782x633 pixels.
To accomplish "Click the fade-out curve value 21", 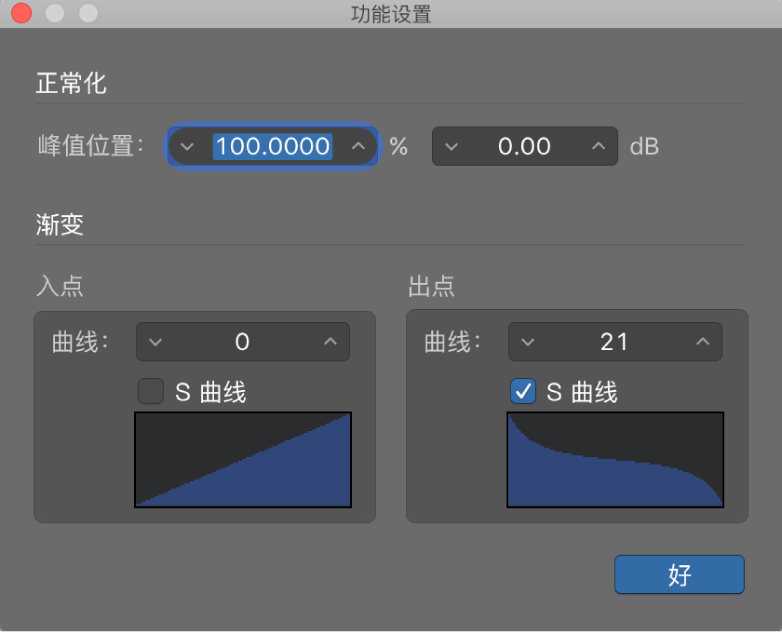I will pos(615,342).
